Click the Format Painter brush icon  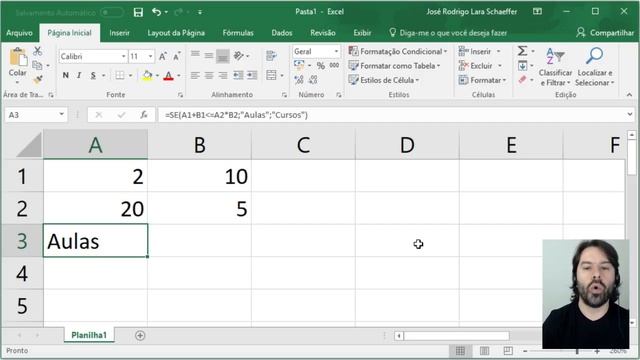38,79
